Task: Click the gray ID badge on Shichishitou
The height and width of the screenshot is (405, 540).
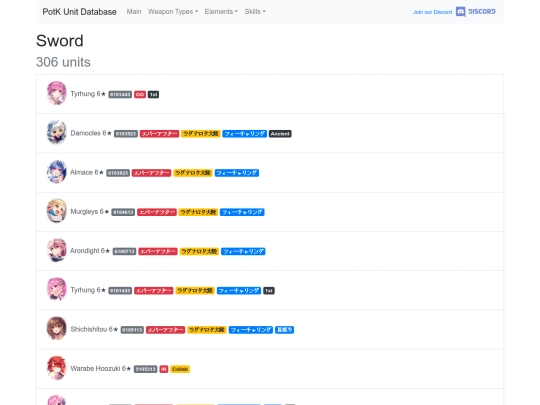Action: [132, 330]
